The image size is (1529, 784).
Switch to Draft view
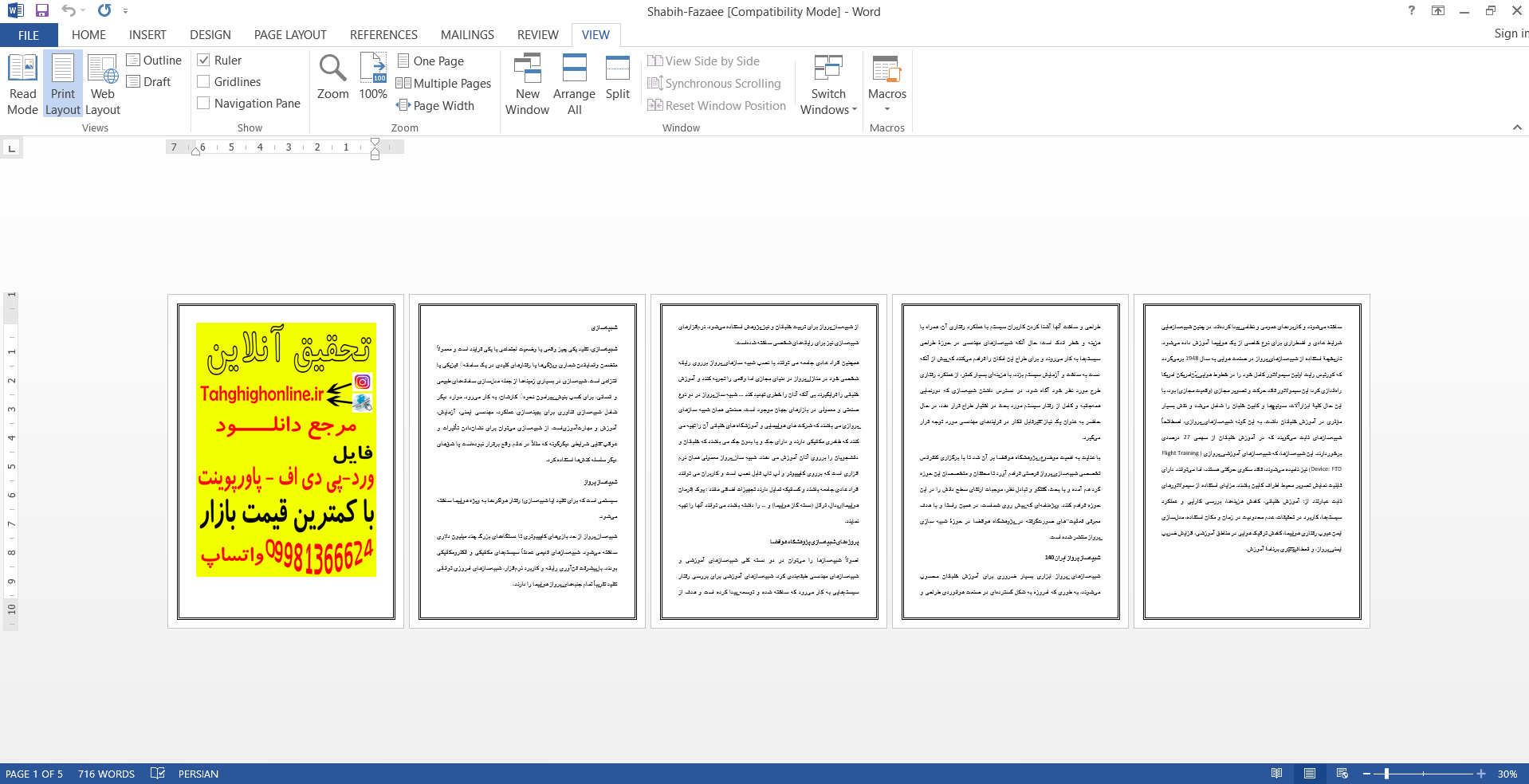149,82
